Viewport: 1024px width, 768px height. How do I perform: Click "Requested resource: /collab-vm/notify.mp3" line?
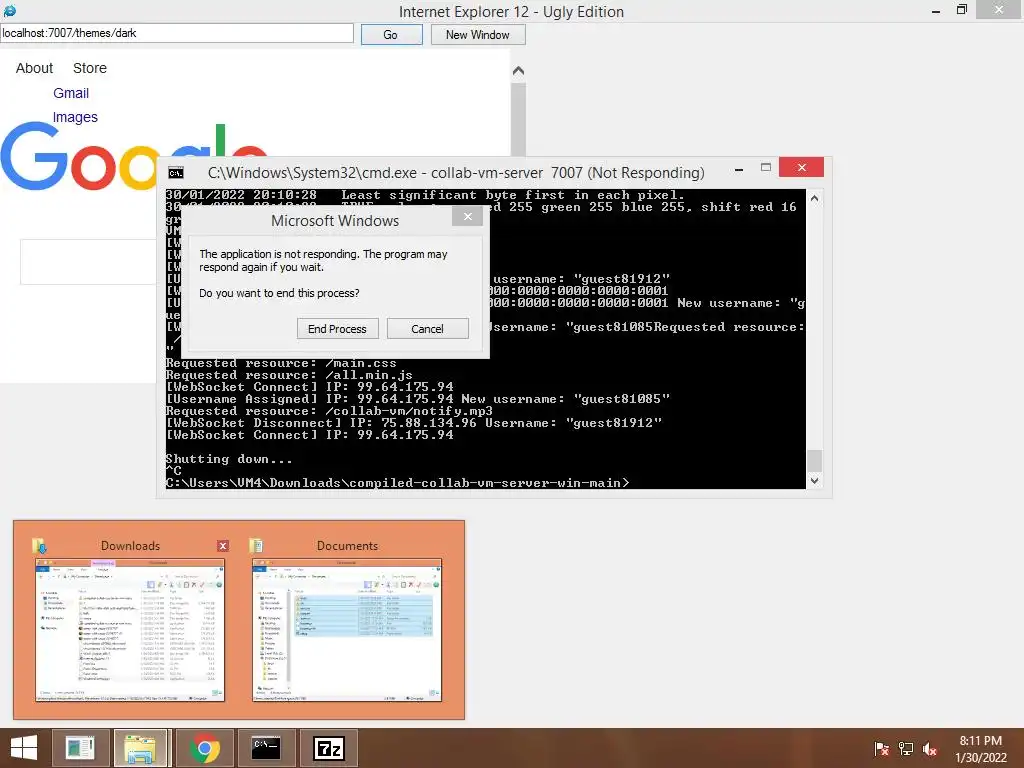click(x=329, y=411)
